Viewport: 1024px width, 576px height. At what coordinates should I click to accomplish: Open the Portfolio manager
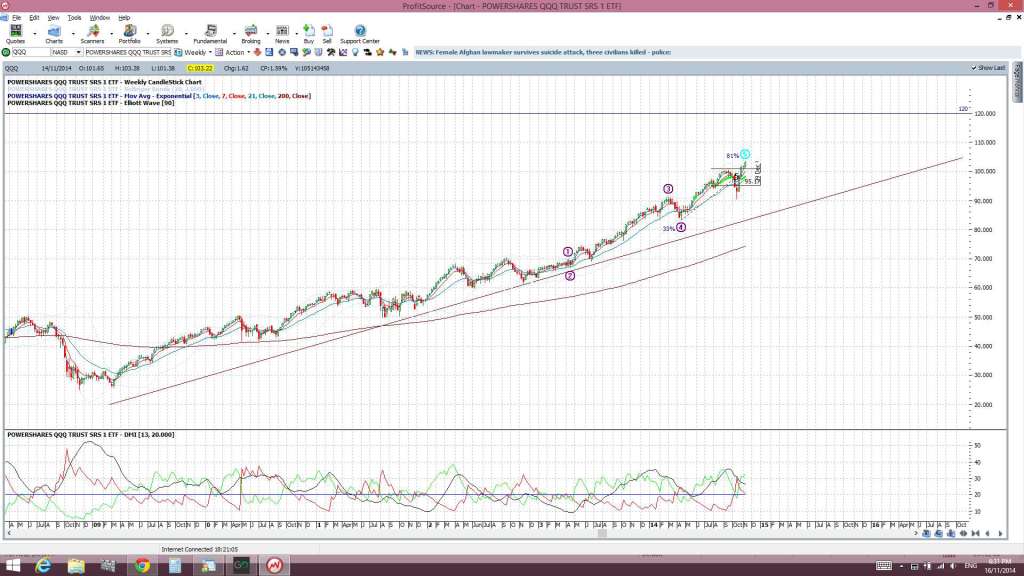[x=129, y=34]
